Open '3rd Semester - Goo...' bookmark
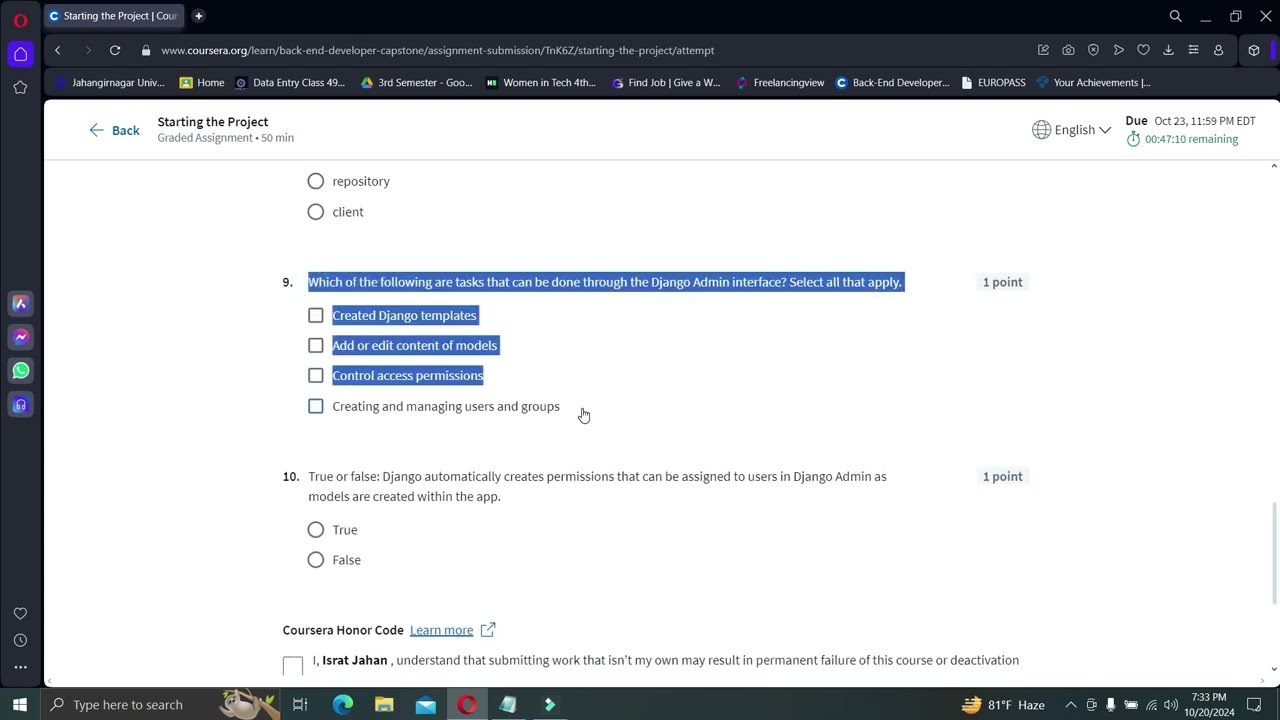The height and width of the screenshot is (720, 1280). coord(416,82)
